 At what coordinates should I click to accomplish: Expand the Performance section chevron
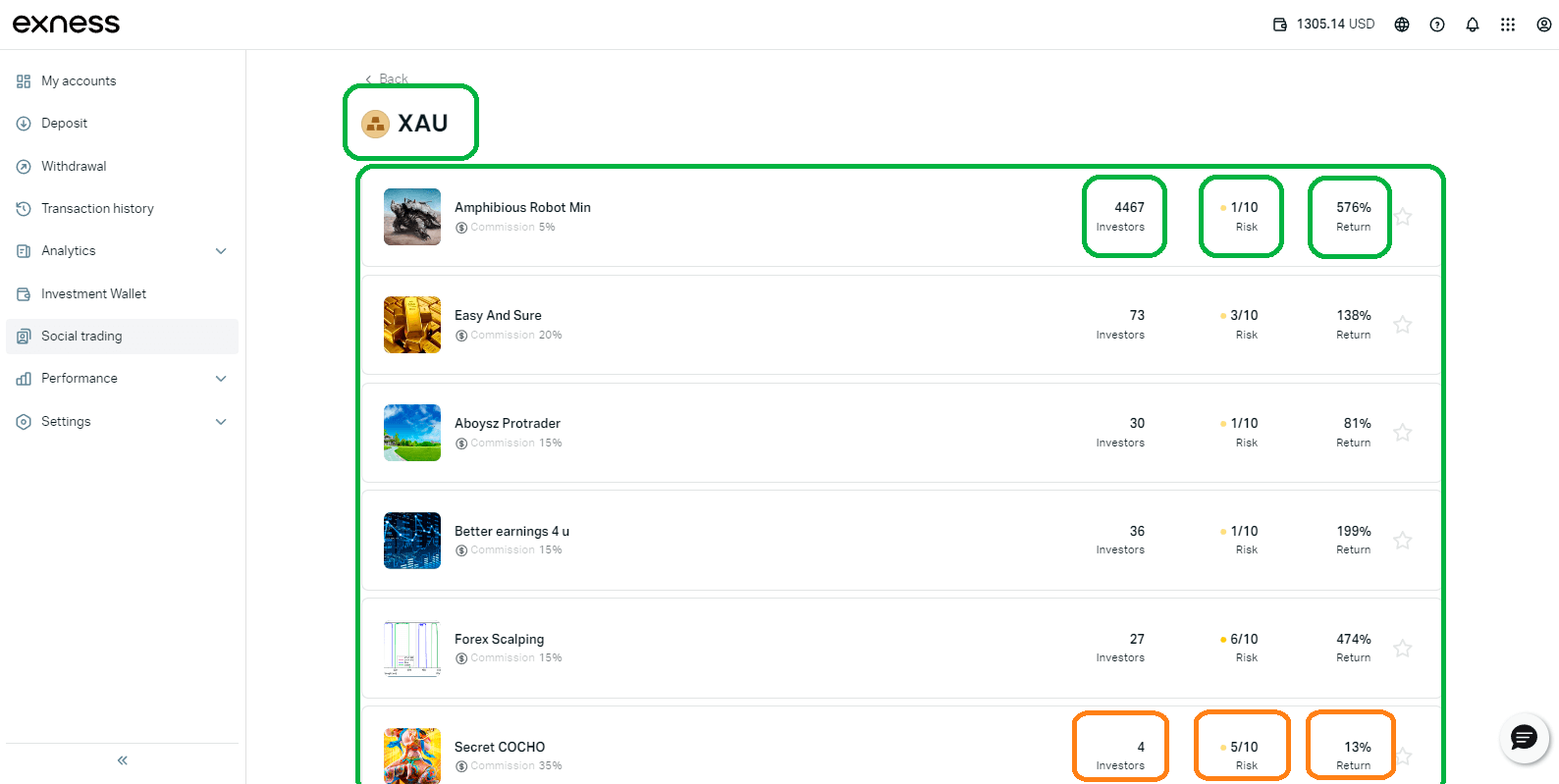pyautogui.click(x=221, y=379)
